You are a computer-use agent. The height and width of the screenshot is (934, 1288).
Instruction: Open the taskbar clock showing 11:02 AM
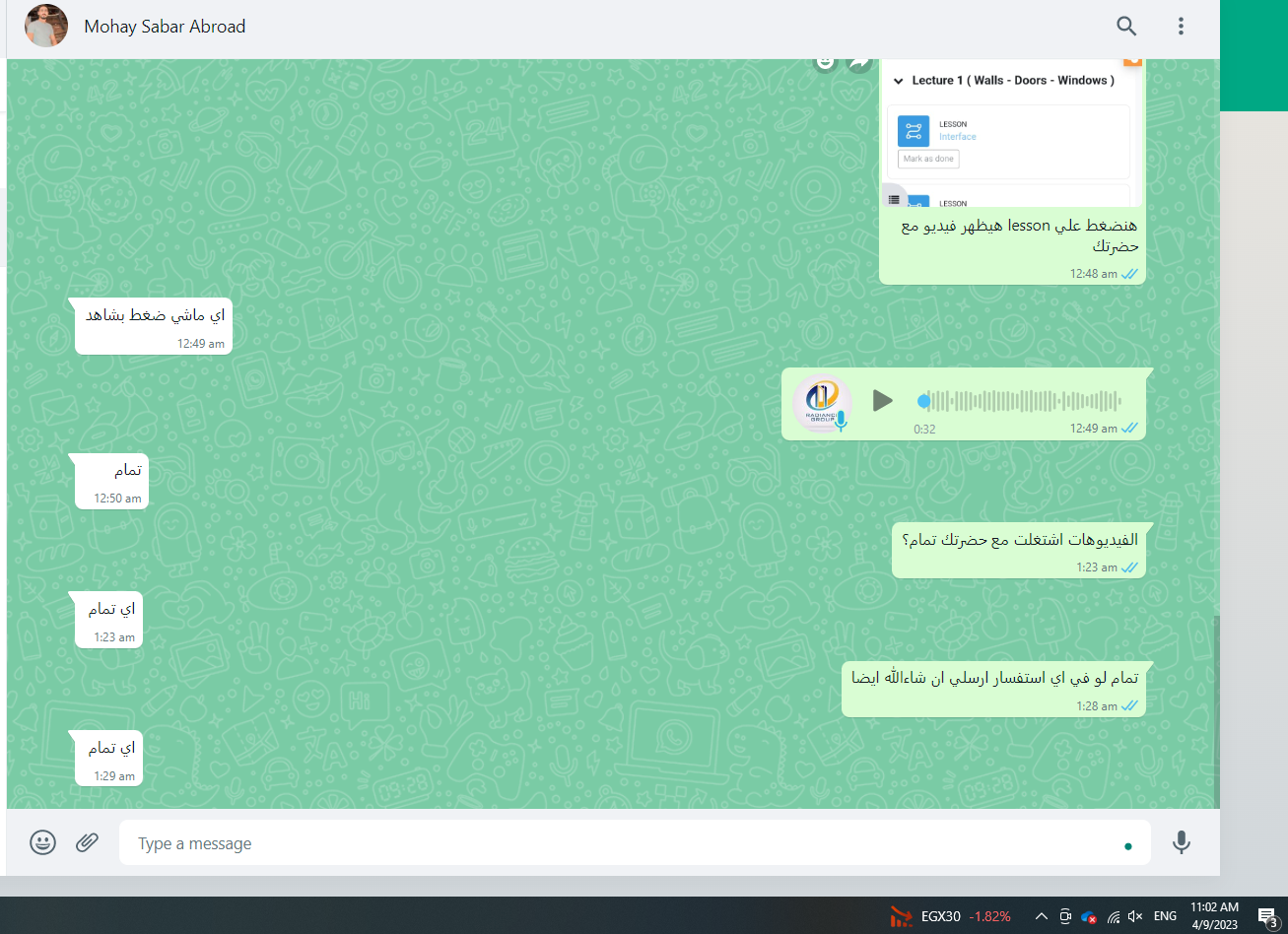click(1214, 916)
